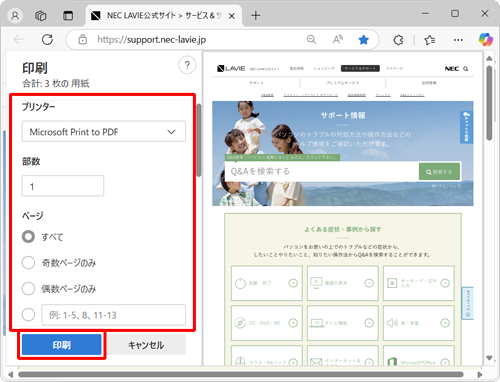
Task: Open Settings and more ellipsis
Action: [458, 40]
